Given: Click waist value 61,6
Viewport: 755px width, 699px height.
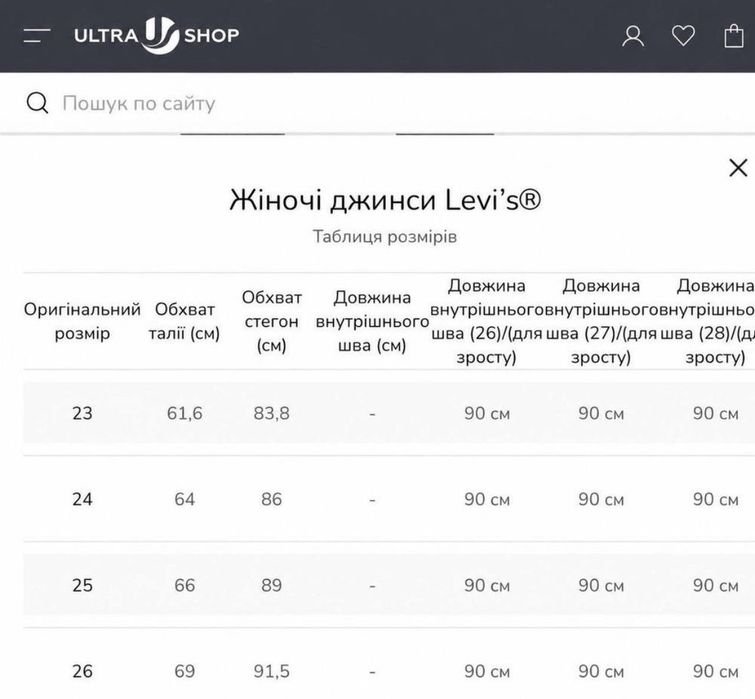Looking at the screenshot, I should 184,413.
